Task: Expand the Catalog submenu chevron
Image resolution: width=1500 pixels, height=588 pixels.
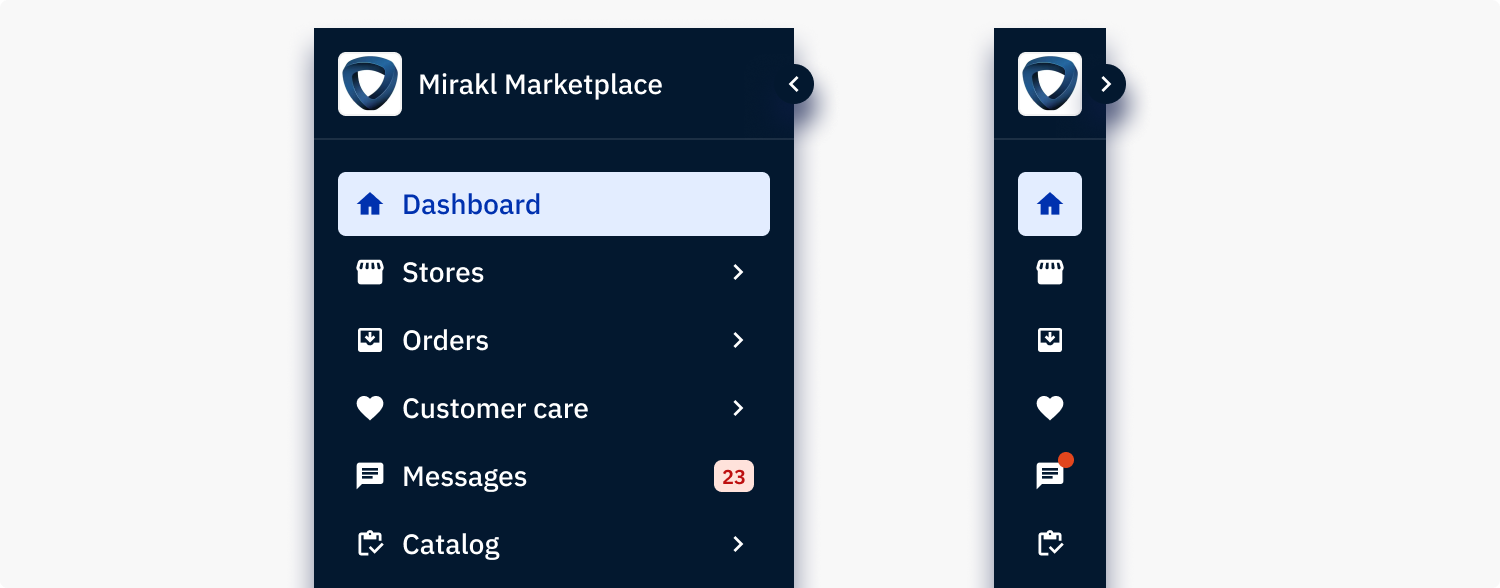Action: [x=738, y=544]
